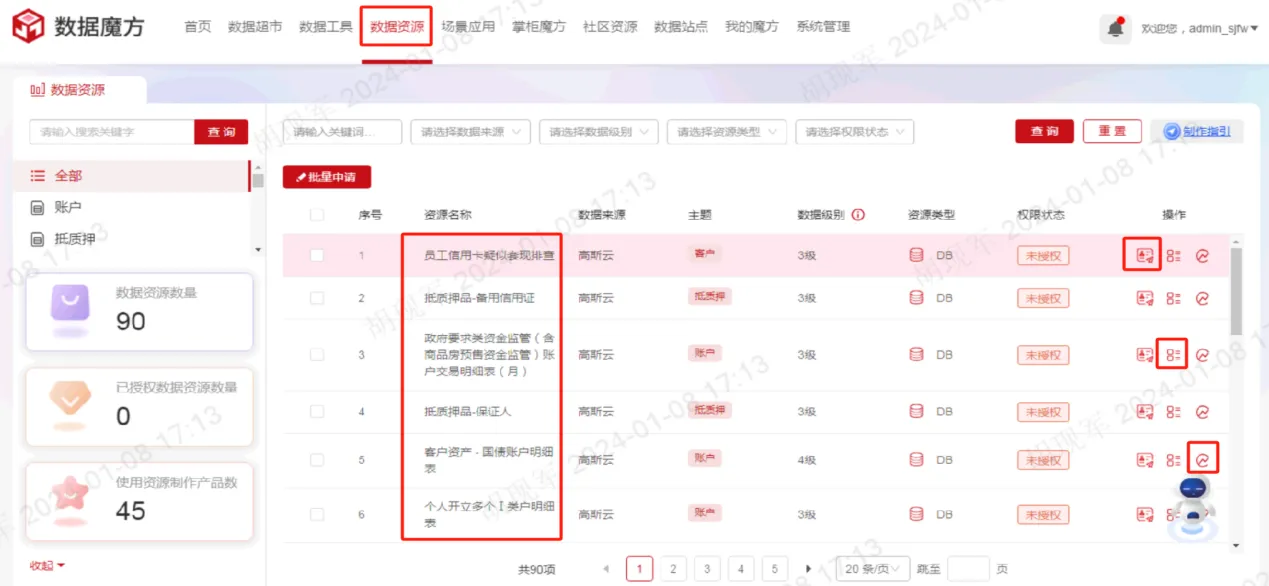Click the chart icon for 抵质押品-保证人 row

click(x=1202, y=412)
